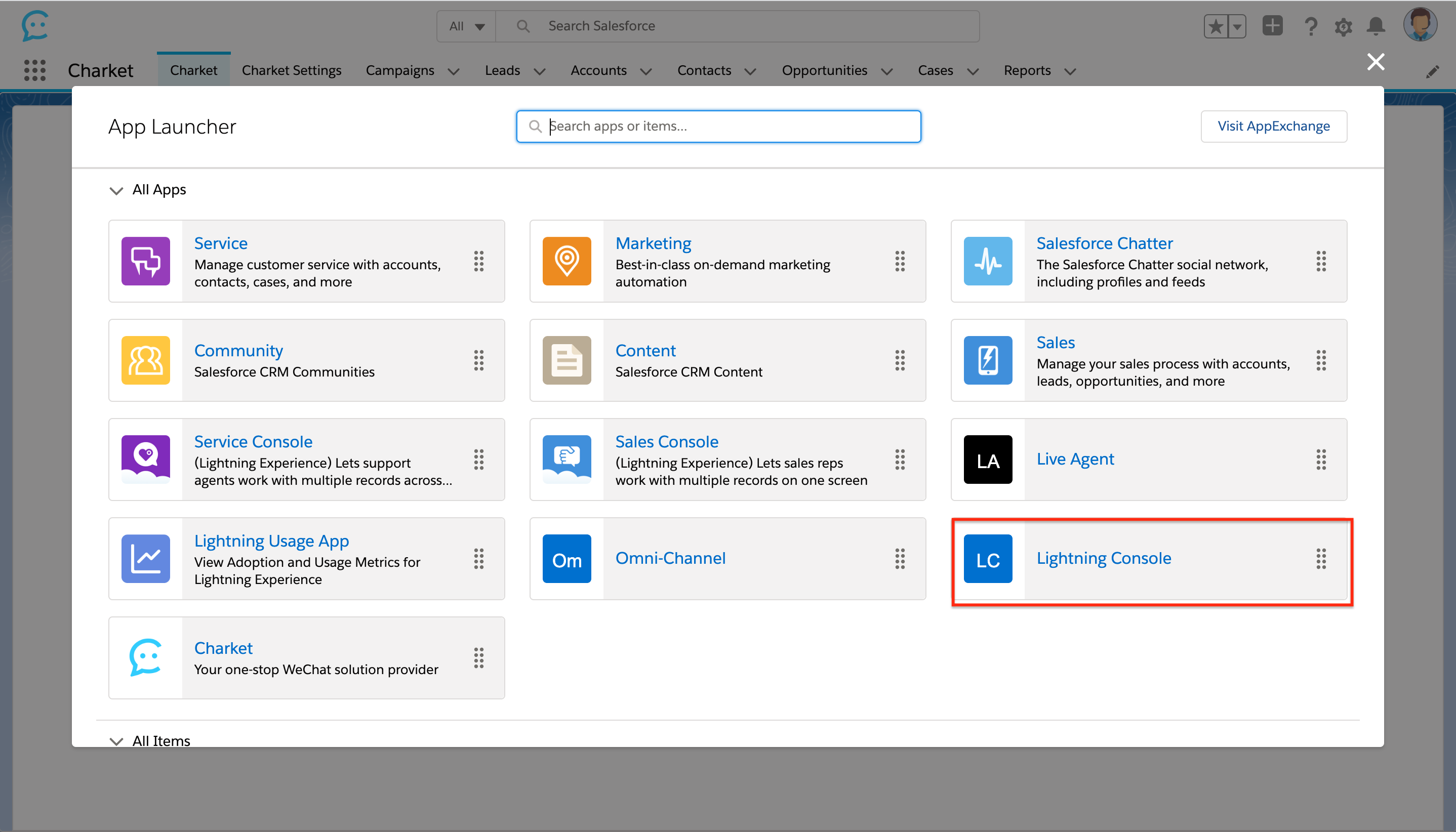This screenshot has height=832, width=1456.
Task: Open the Contacts tab dropdown chevron
Action: [750, 72]
